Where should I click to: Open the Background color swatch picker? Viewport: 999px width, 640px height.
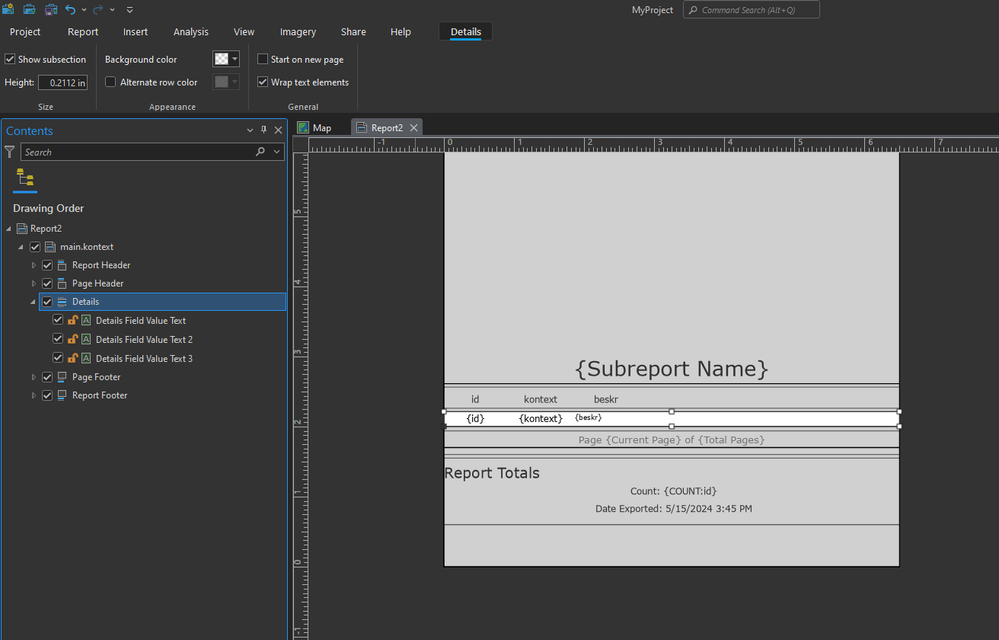pyautogui.click(x=226, y=59)
